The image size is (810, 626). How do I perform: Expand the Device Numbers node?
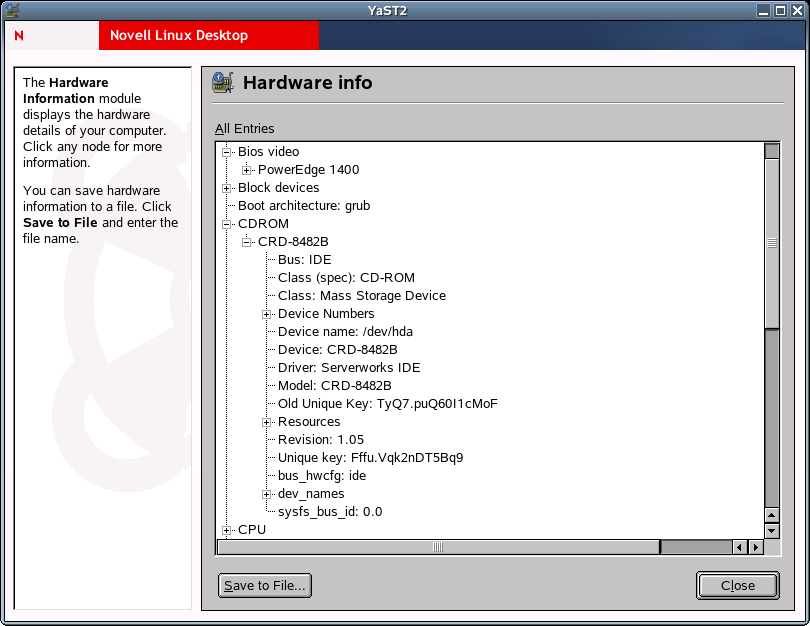pos(267,315)
